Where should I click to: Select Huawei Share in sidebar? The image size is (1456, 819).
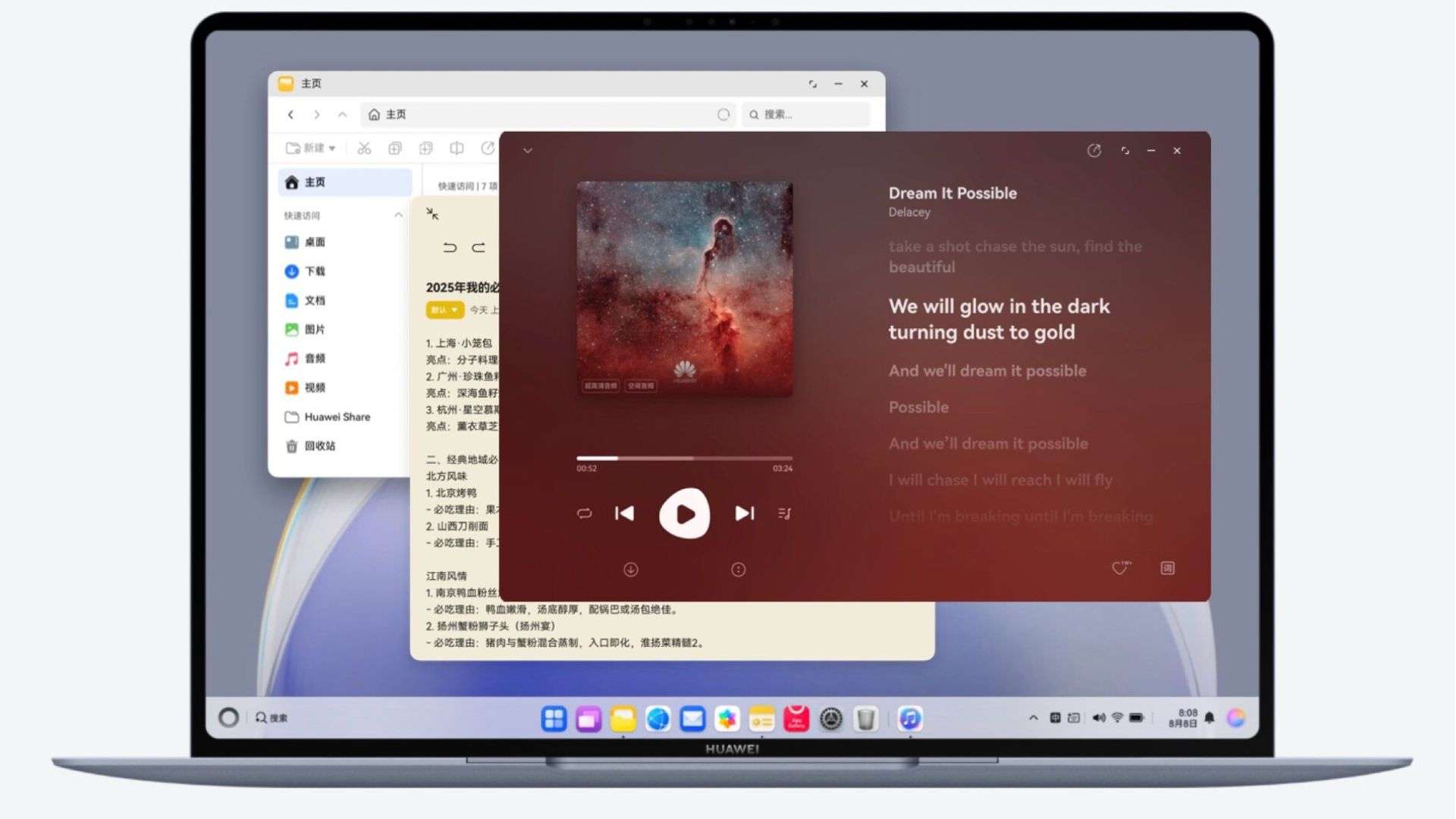click(337, 417)
